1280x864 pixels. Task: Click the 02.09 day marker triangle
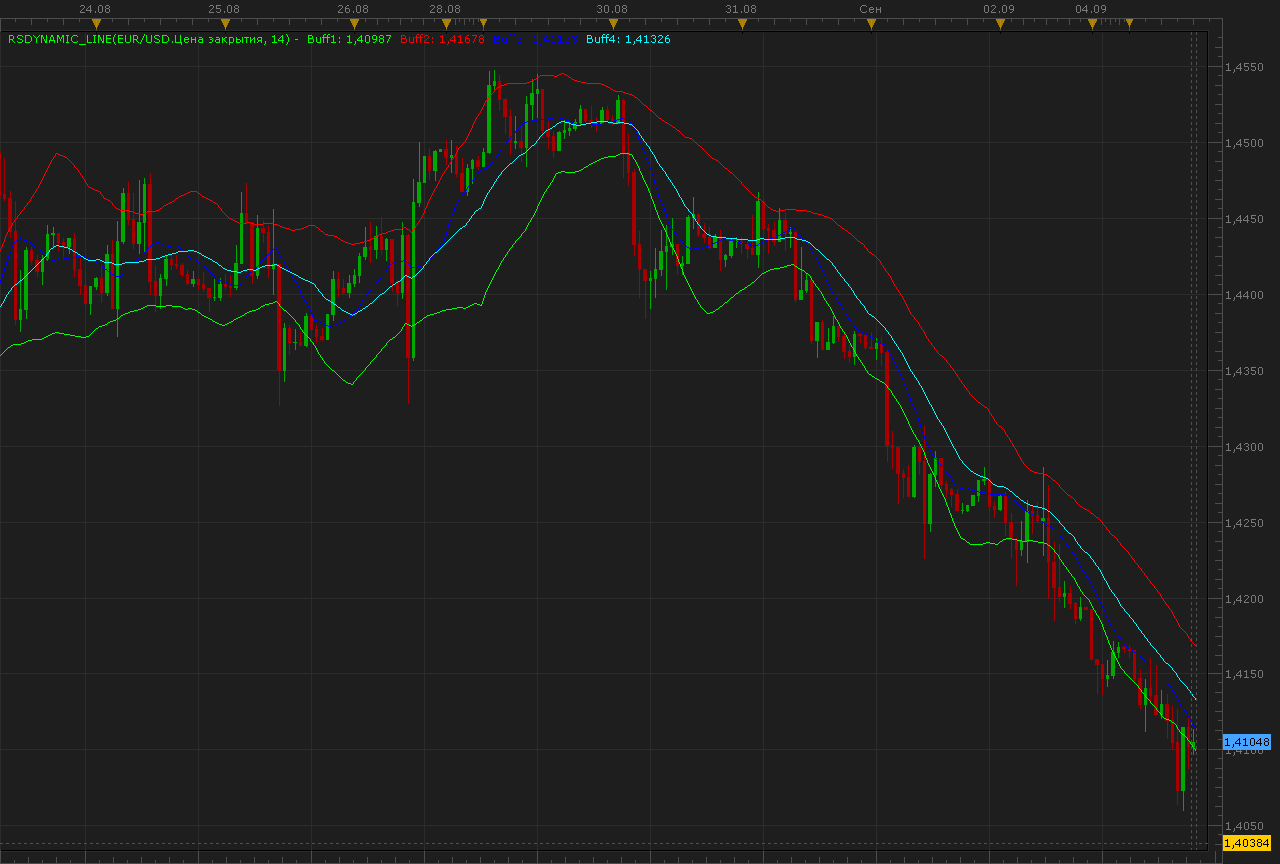[x=999, y=23]
